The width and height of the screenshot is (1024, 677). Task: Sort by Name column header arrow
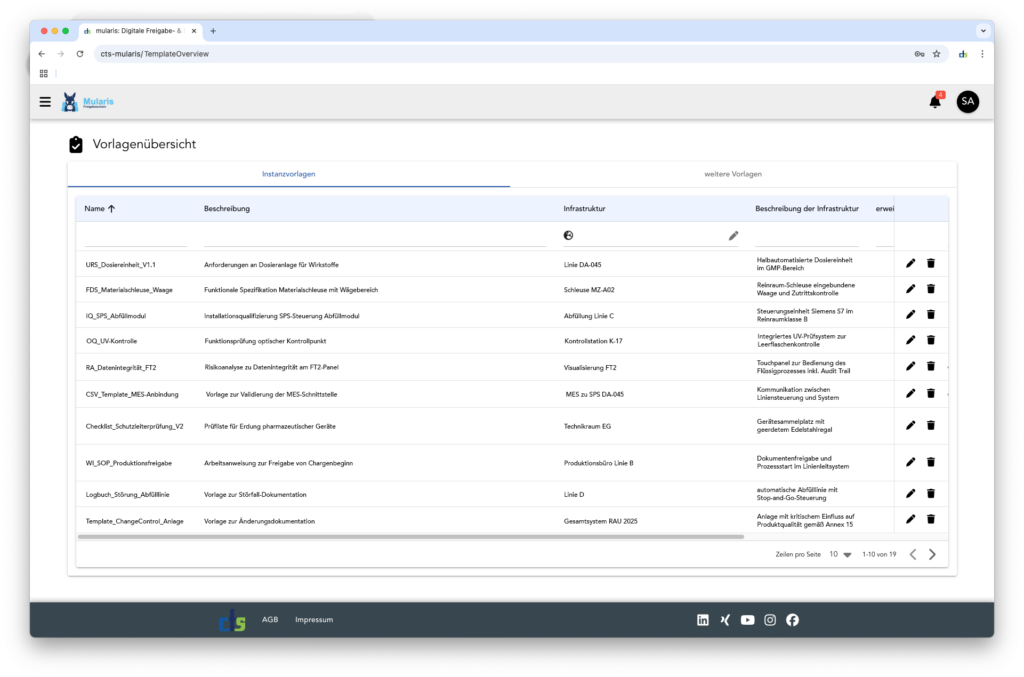tap(111, 209)
